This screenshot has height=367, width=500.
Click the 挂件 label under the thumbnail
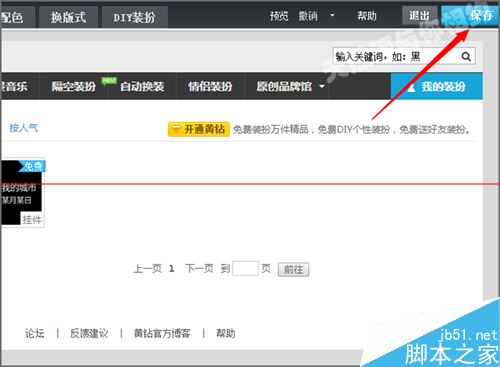click(x=32, y=220)
